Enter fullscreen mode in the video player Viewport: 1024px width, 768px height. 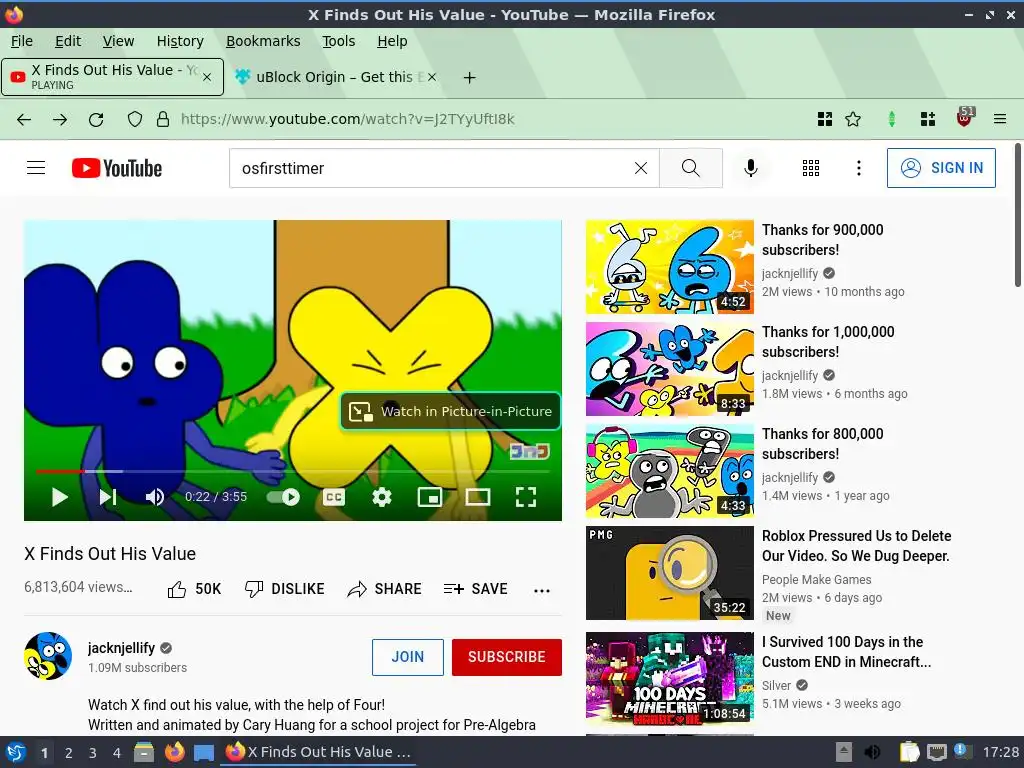click(526, 497)
